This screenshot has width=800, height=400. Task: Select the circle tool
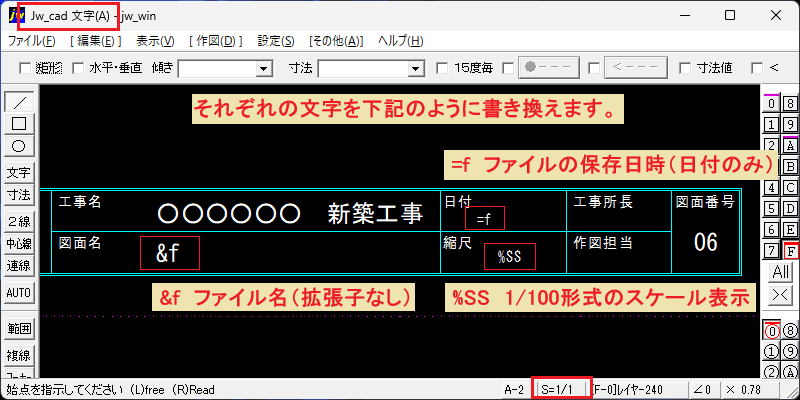coord(19,146)
